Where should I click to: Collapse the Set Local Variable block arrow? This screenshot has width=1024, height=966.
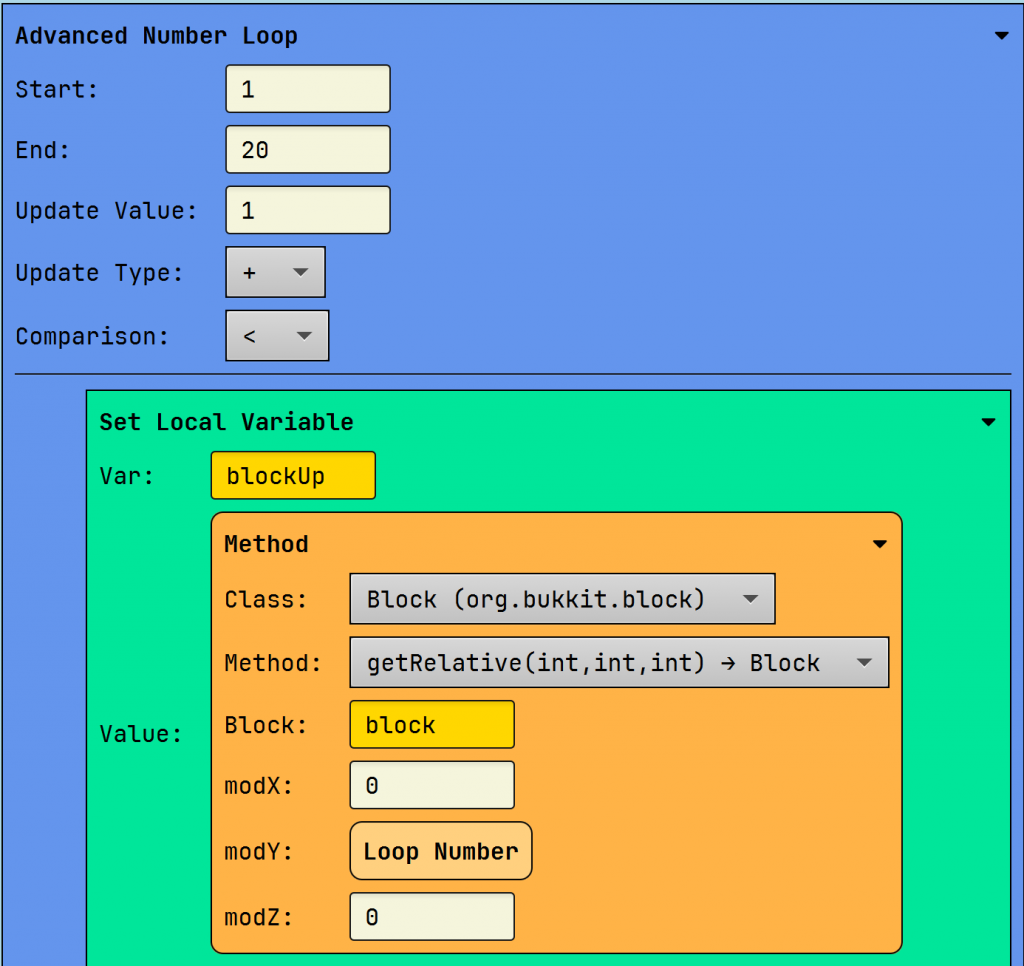(x=988, y=422)
